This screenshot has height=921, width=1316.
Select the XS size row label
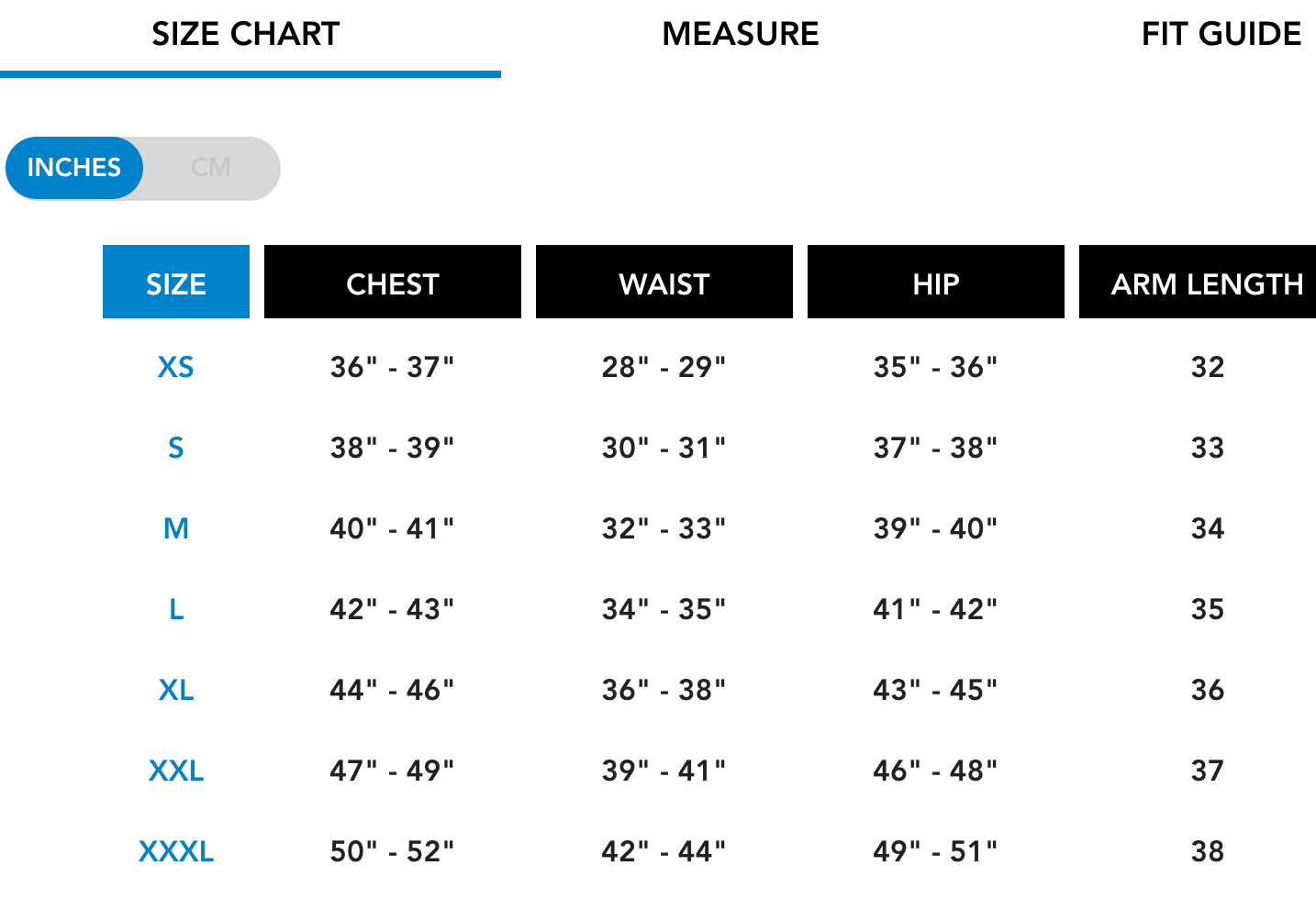176,367
